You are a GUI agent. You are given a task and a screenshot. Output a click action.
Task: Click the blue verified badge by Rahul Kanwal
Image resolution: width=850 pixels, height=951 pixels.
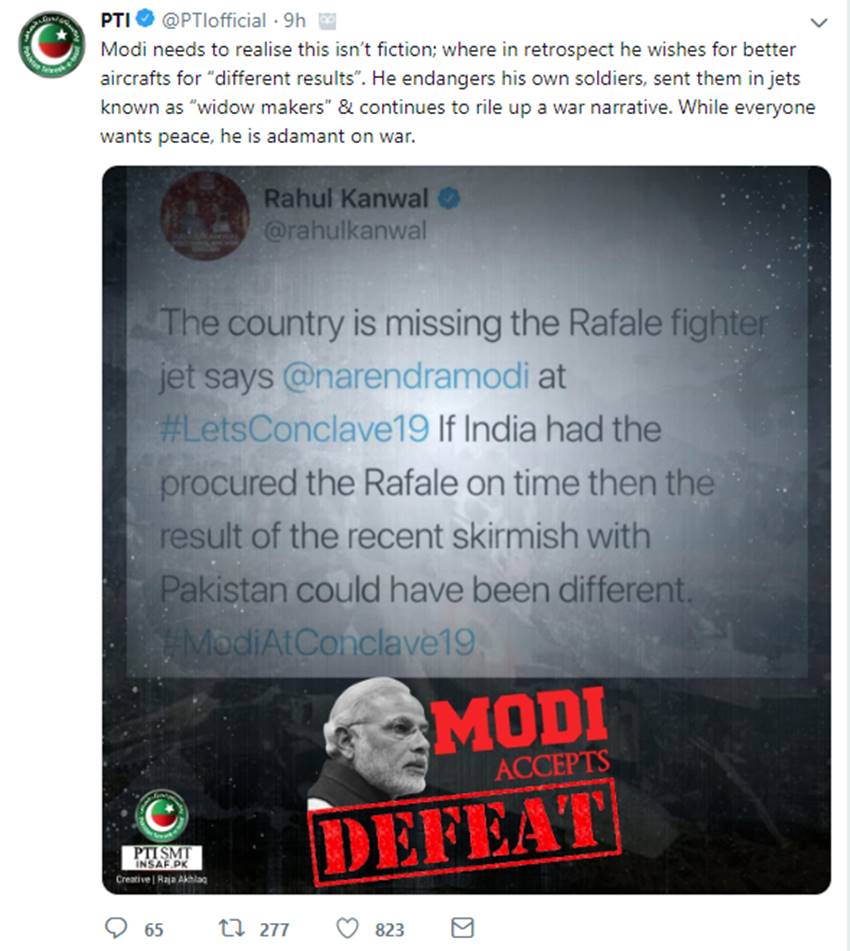[x=449, y=198]
